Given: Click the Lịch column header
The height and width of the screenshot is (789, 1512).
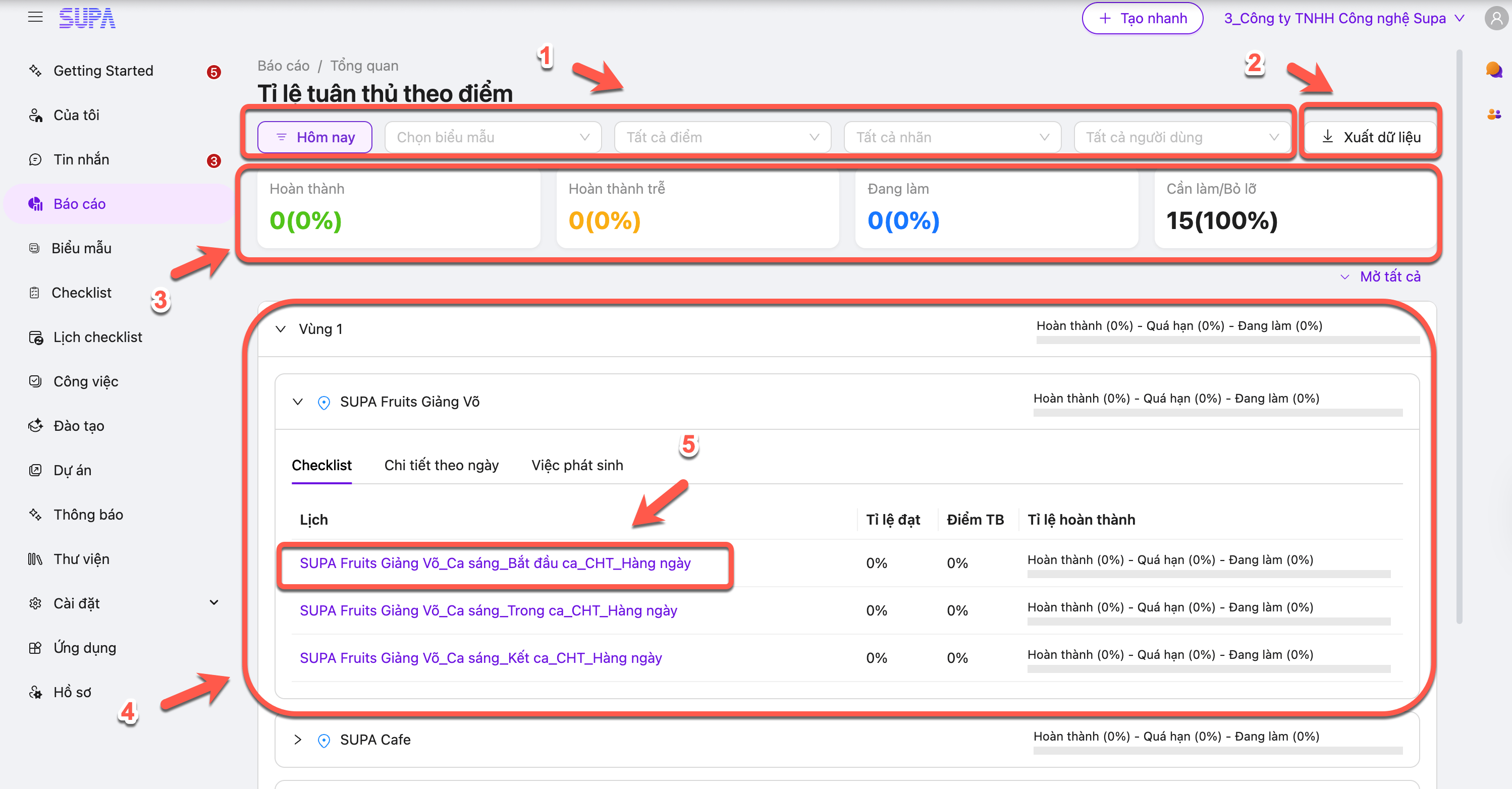Looking at the screenshot, I should pyautogui.click(x=313, y=520).
